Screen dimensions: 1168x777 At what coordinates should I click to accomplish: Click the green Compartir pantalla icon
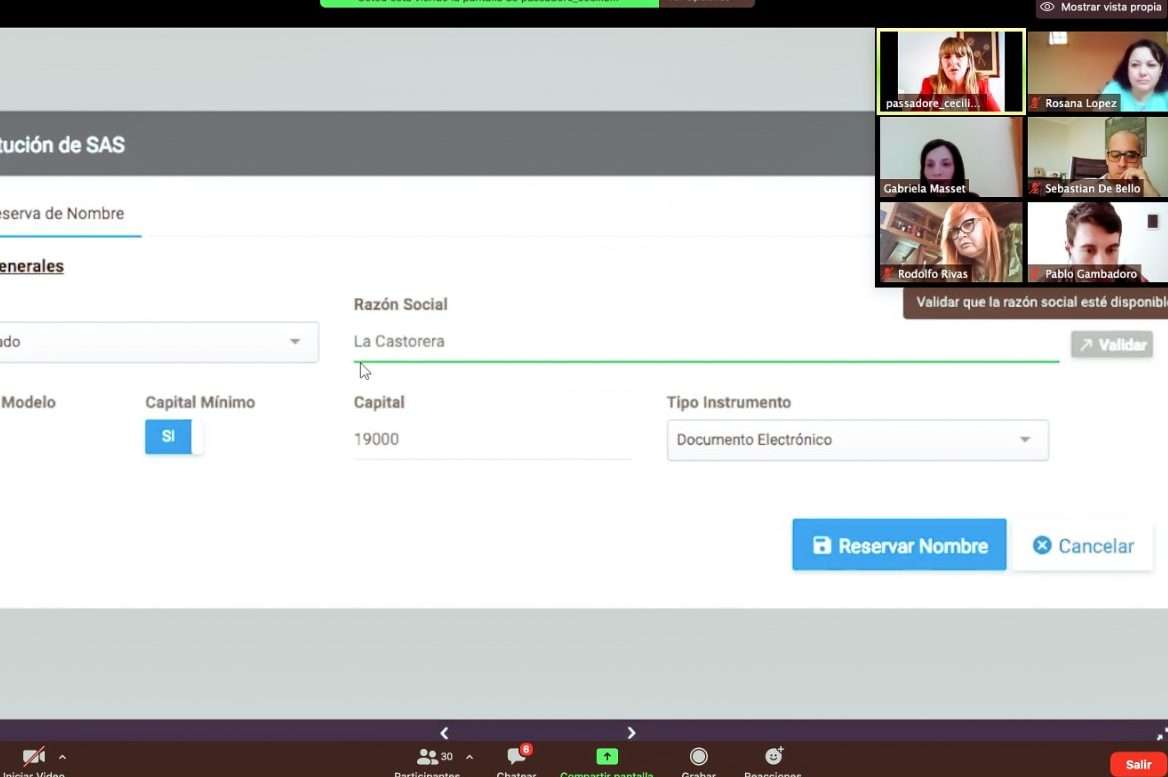point(607,757)
